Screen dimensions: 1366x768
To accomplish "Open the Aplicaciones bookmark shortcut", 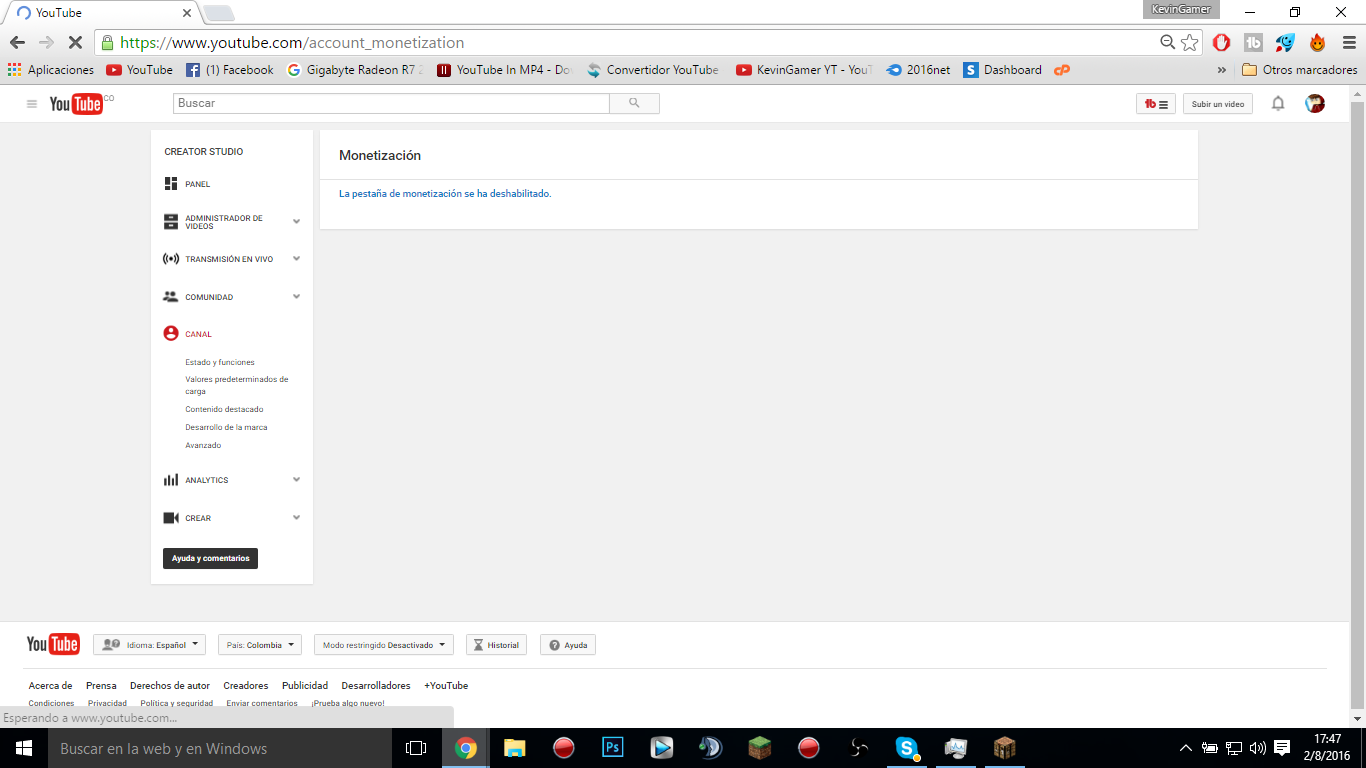I will pos(50,70).
